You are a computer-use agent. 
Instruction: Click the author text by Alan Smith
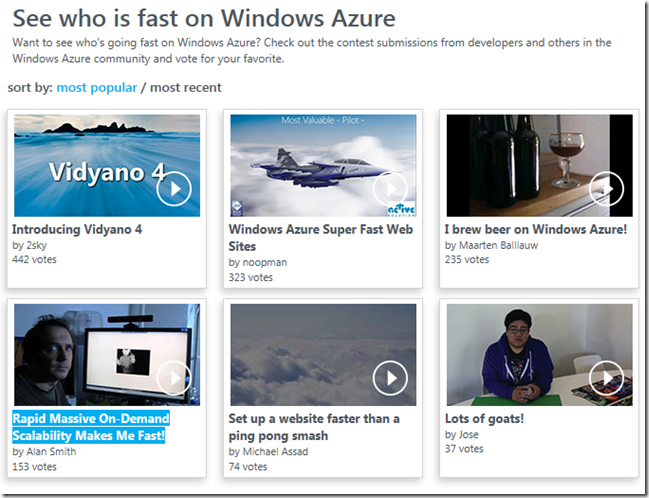(44, 452)
